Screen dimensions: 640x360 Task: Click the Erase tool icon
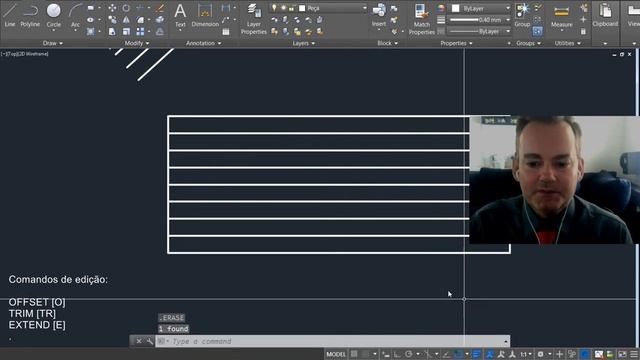click(160, 8)
